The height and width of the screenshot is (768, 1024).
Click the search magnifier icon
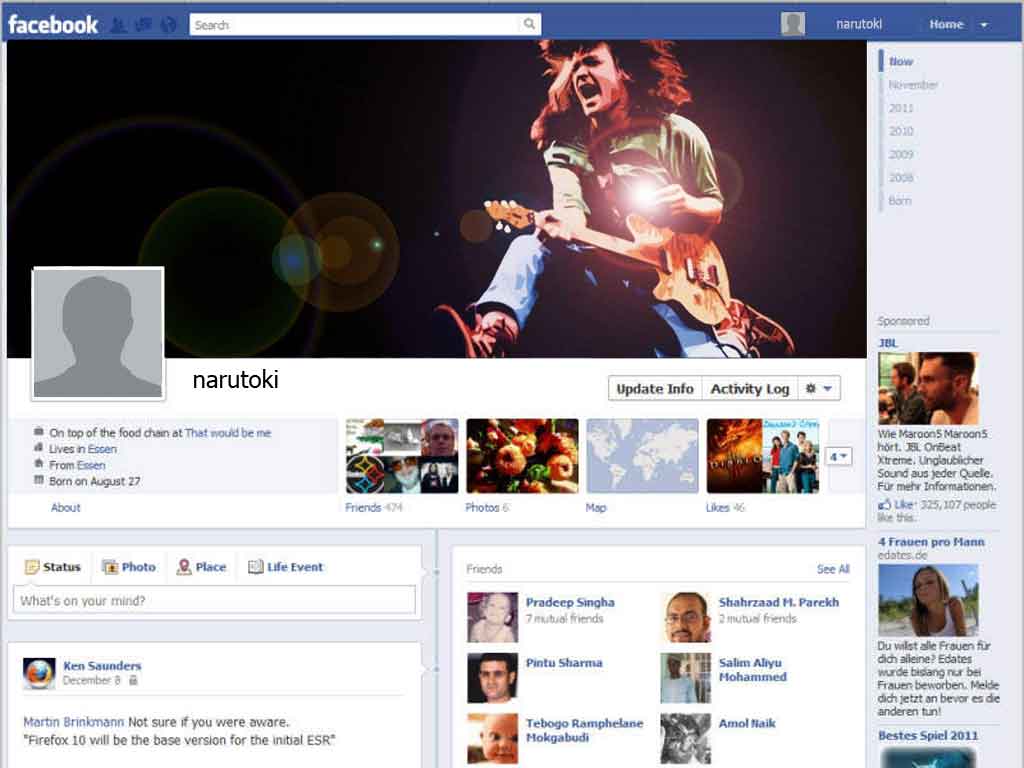(x=529, y=25)
